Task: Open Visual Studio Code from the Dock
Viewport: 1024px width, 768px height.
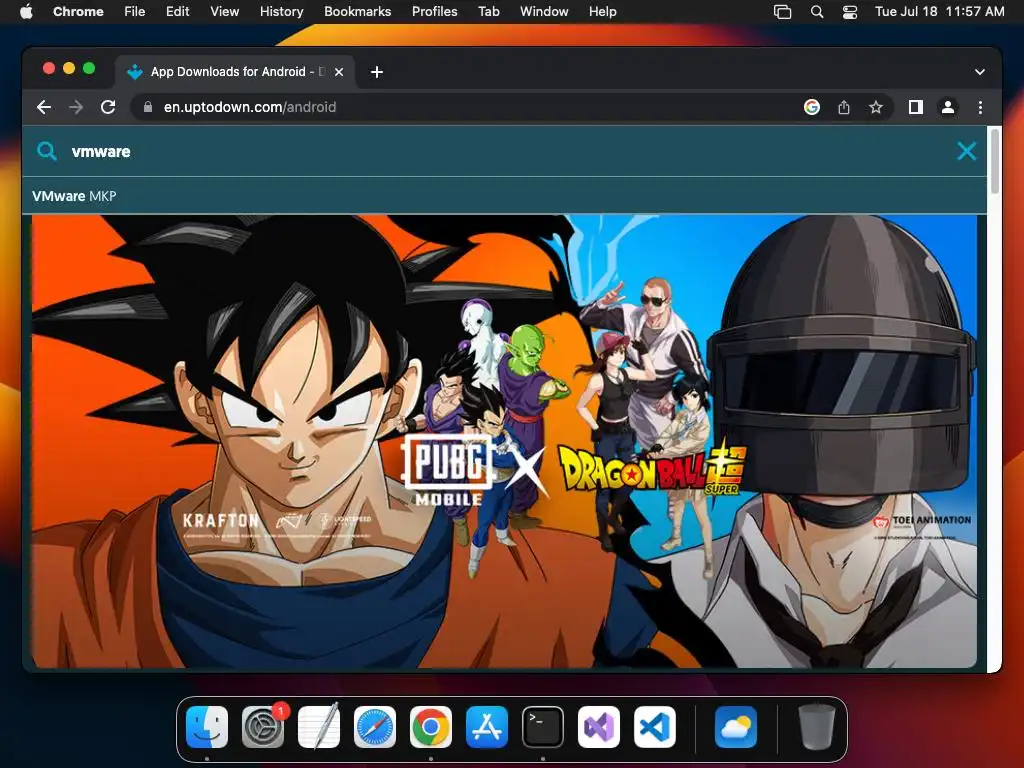Action: (x=655, y=727)
